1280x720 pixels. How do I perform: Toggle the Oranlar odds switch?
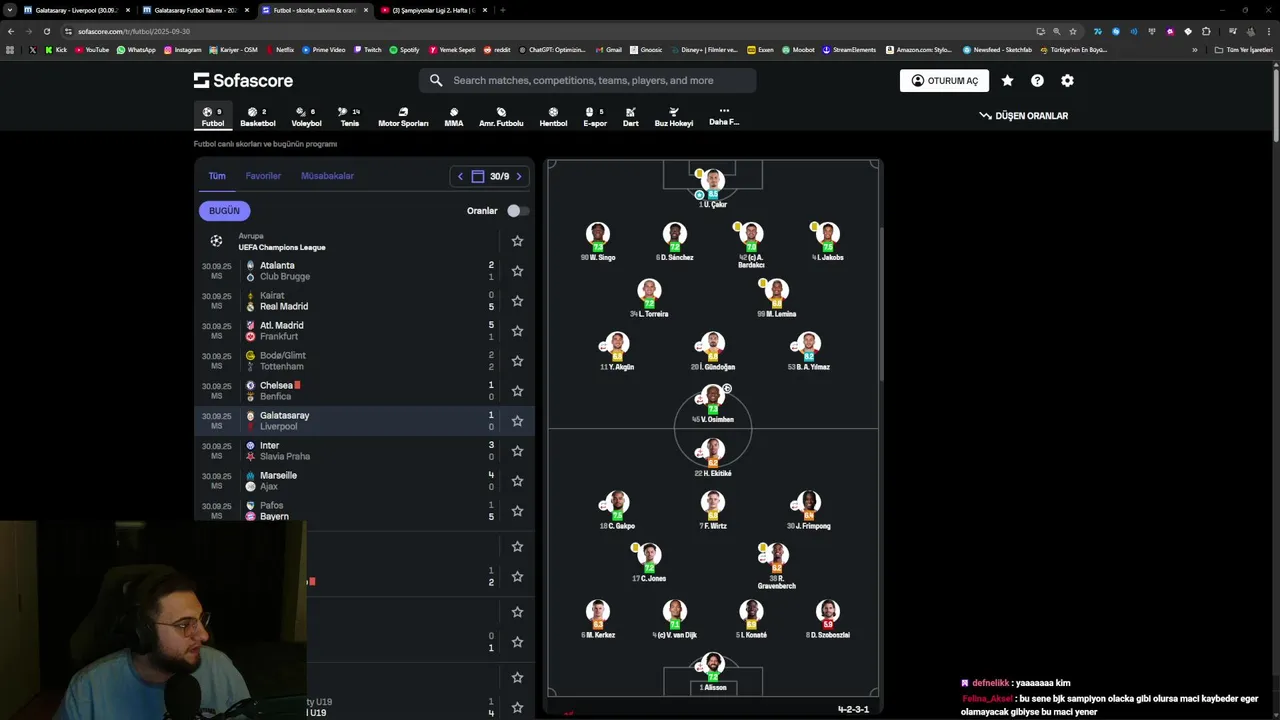pyautogui.click(x=518, y=211)
